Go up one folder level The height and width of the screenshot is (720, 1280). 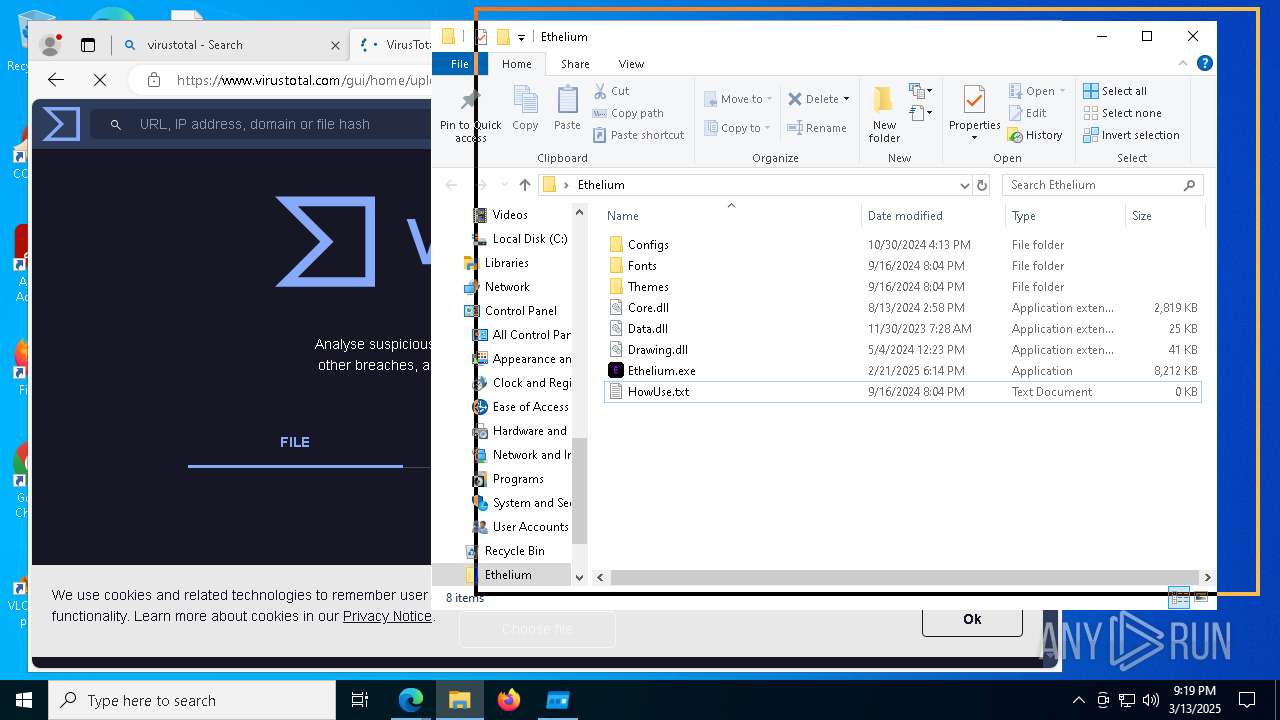click(x=525, y=185)
